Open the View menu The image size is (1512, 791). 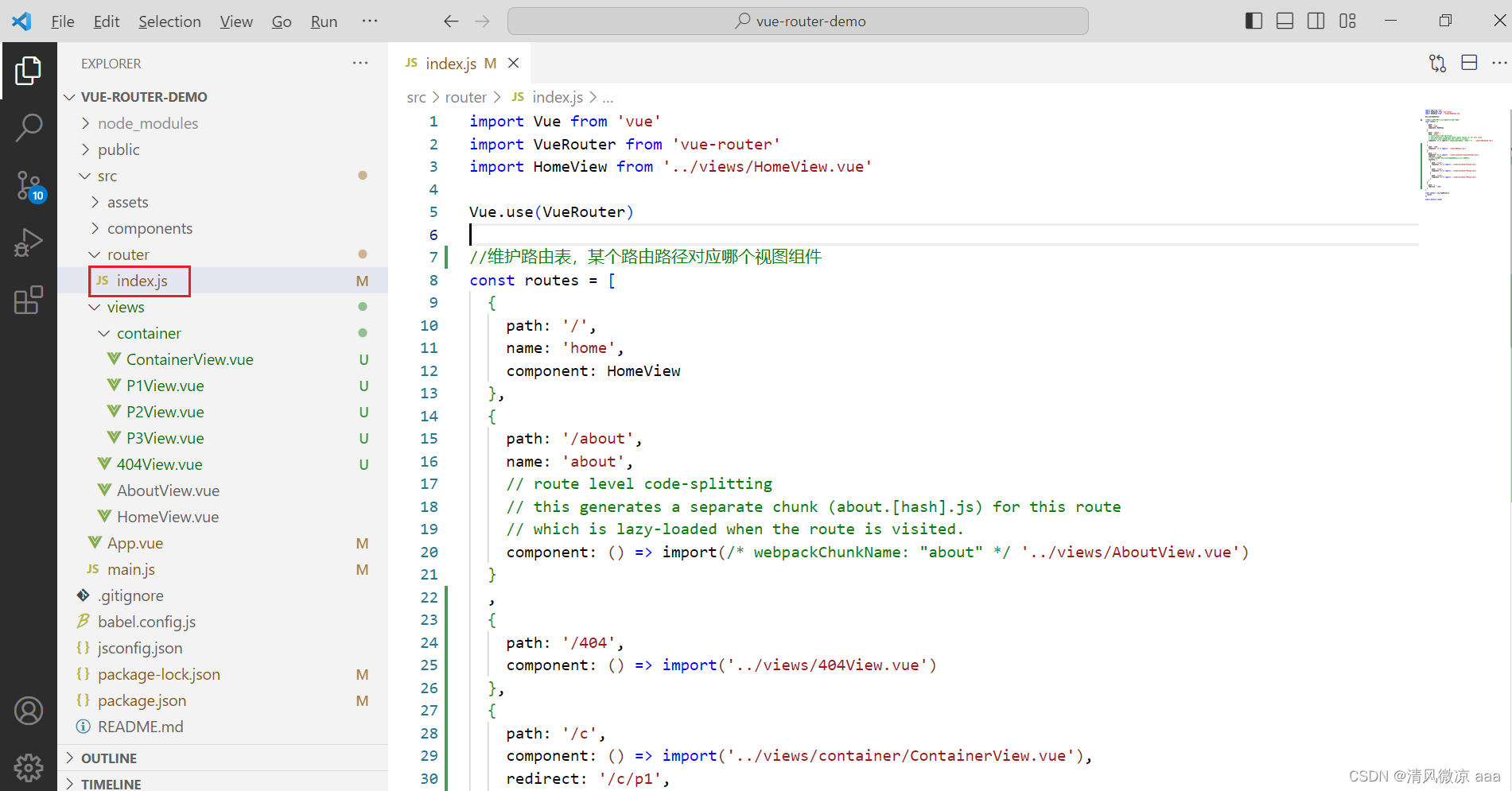(x=236, y=21)
